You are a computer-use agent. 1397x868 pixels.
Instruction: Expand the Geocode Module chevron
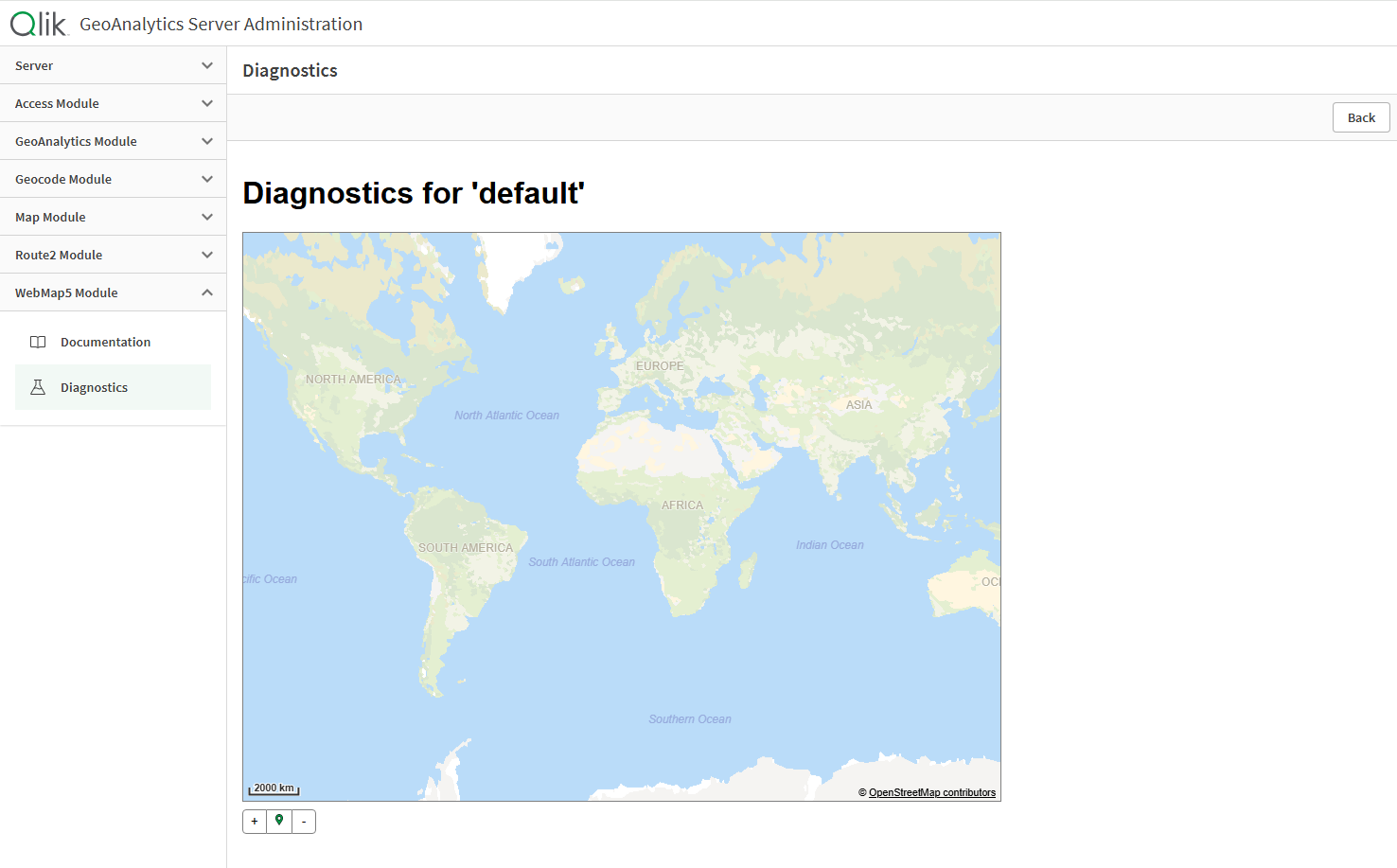[x=207, y=179]
